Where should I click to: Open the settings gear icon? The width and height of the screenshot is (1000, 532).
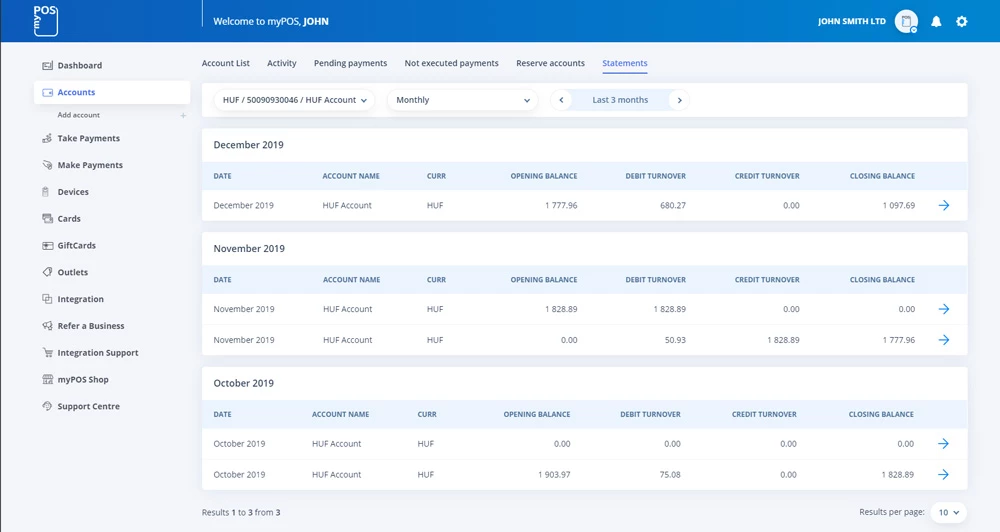962,21
